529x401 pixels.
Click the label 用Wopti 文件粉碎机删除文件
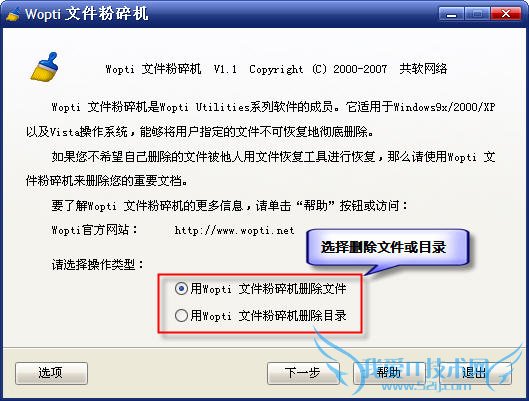pos(268,289)
